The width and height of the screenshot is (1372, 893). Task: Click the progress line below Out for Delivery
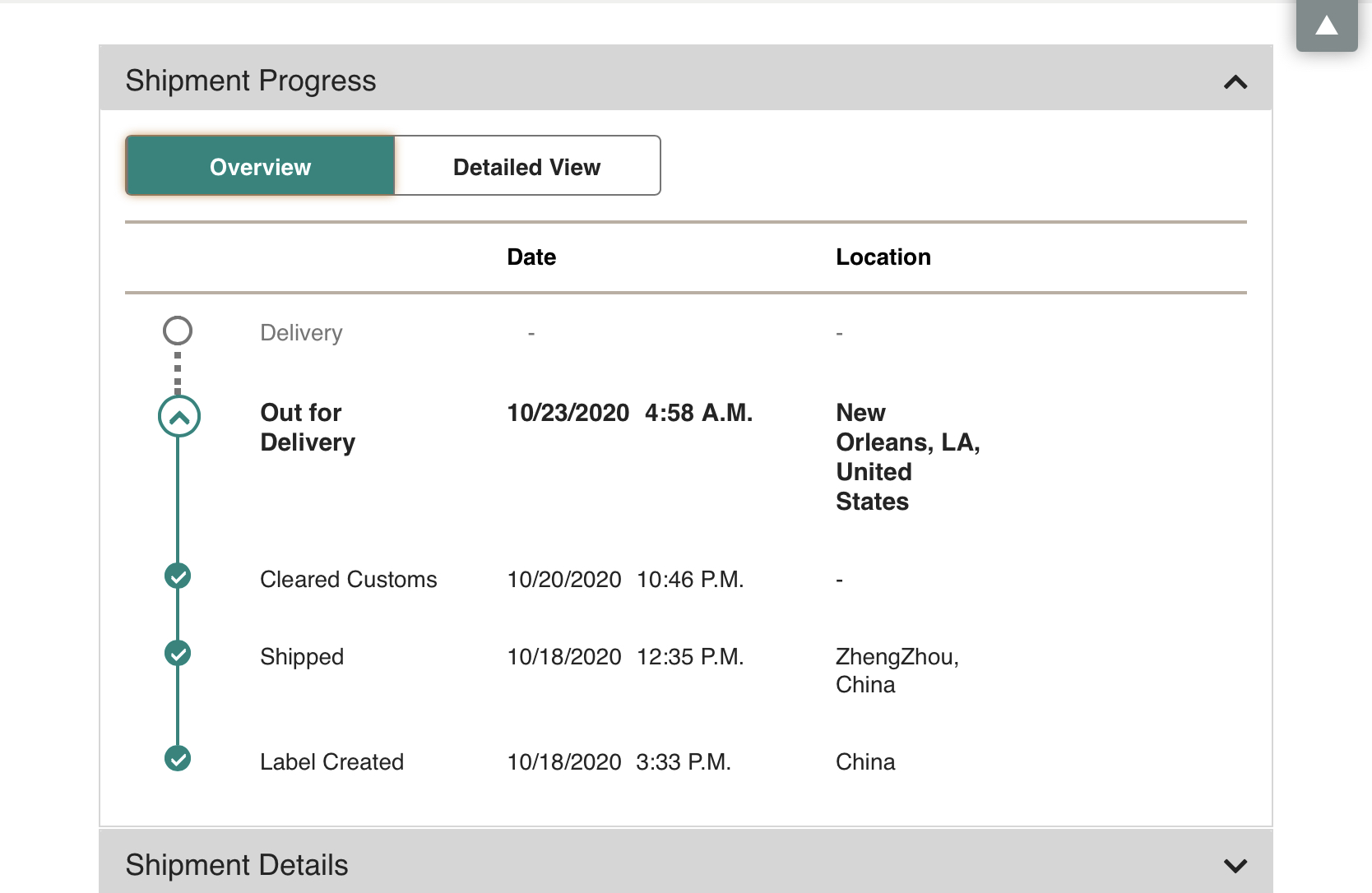click(178, 500)
